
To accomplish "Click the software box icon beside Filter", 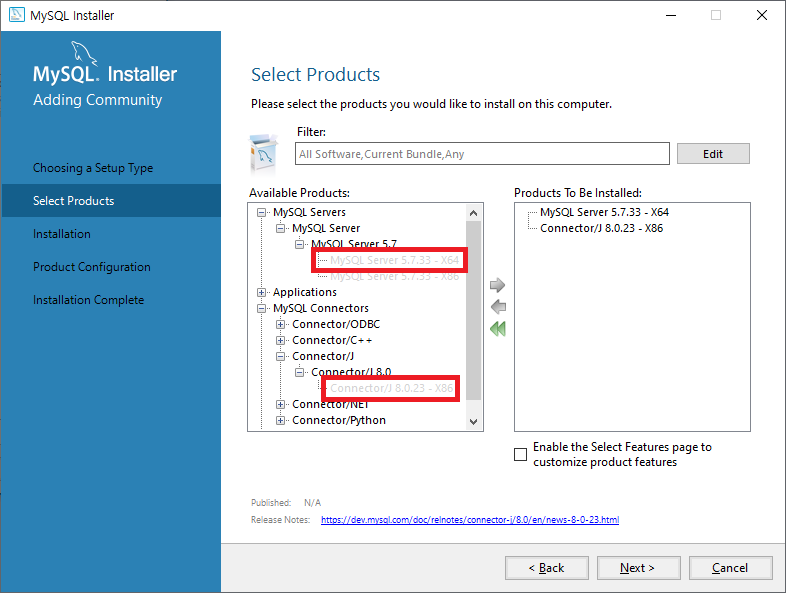I will pyautogui.click(x=264, y=153).
